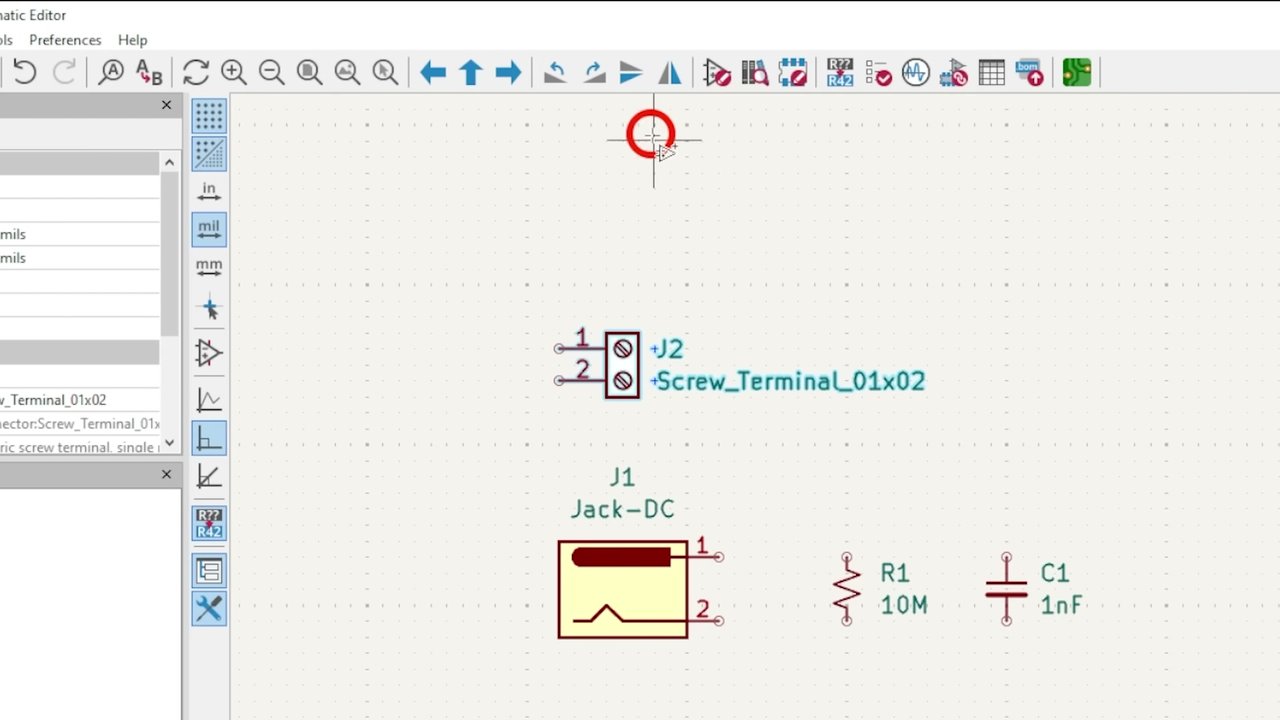
Task: Open Find tool in toolbar
Action: coord(111,72)
